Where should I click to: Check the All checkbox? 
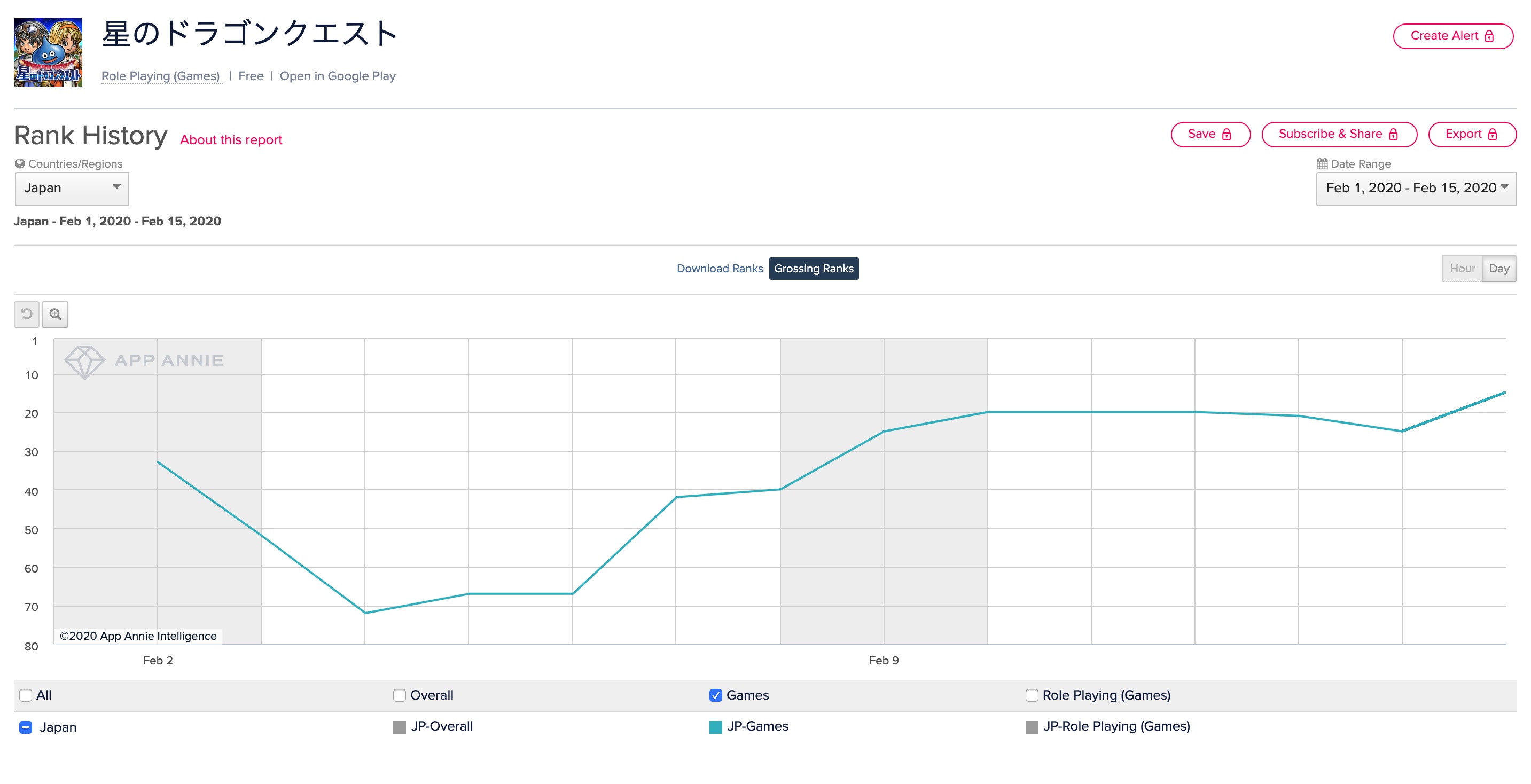(x=26, y=695)
